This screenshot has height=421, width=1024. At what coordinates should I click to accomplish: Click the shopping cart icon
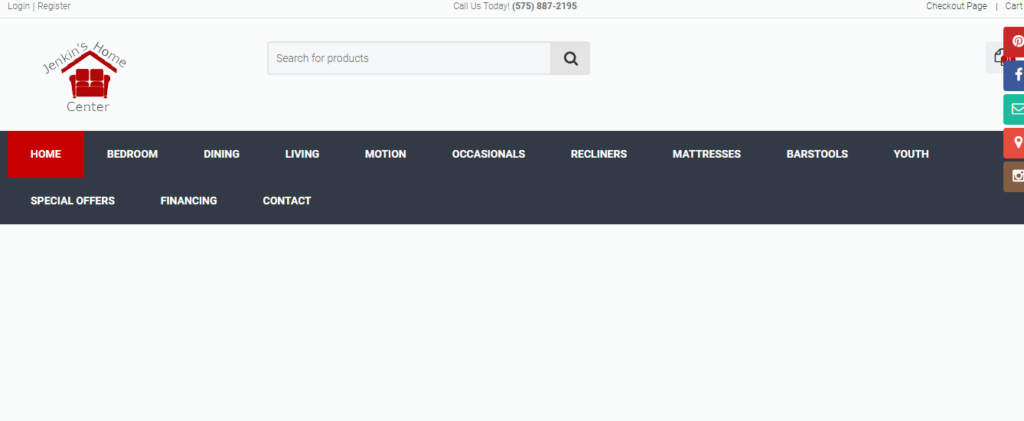998,58
